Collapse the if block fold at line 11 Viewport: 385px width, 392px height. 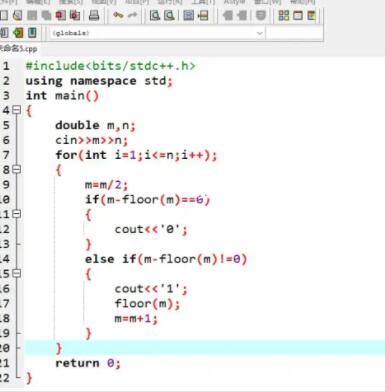click(16, 214)
